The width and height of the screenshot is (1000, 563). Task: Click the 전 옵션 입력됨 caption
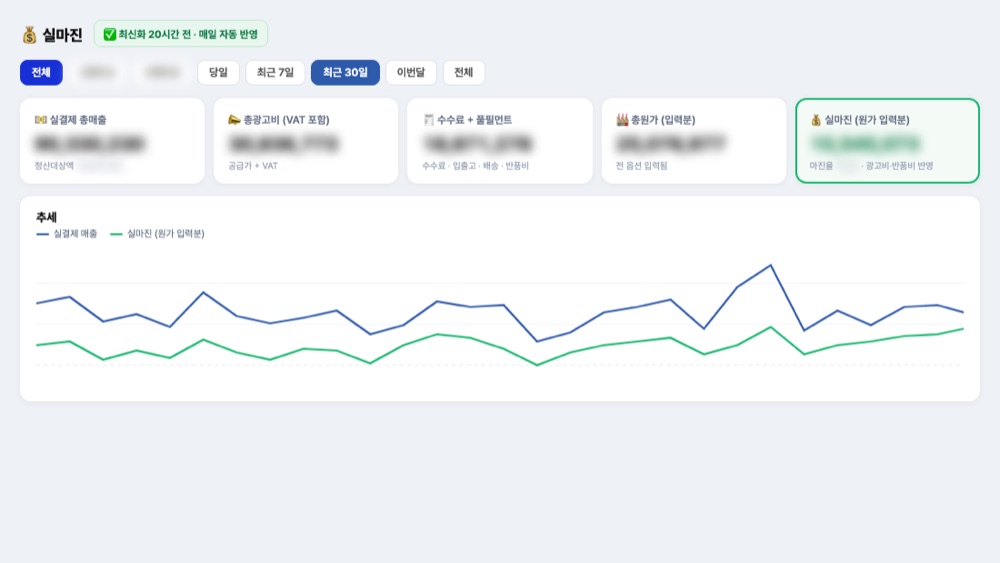642,165
